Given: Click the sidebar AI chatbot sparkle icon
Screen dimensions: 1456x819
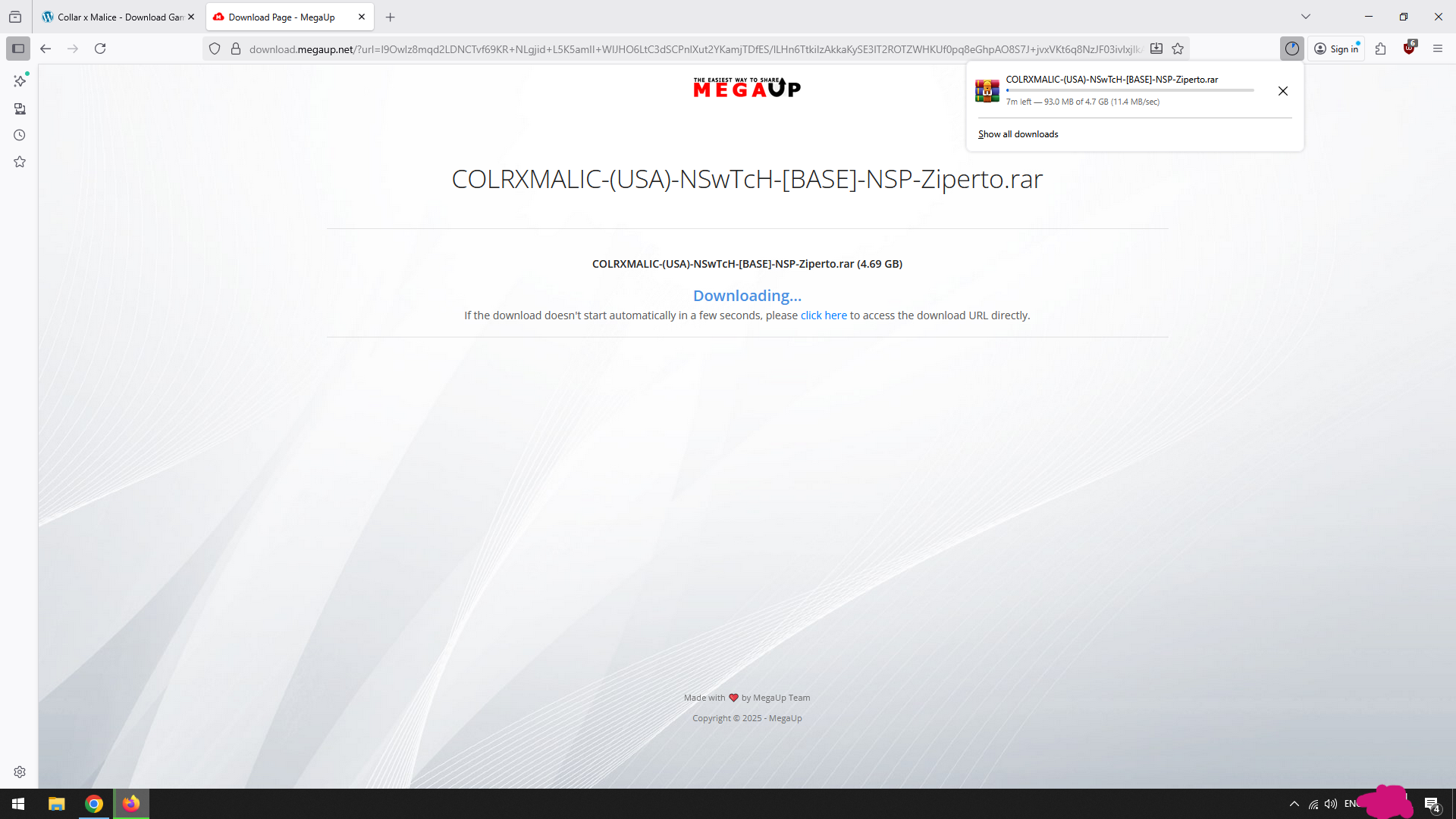Looking at the screenshot, I should 20,81.
